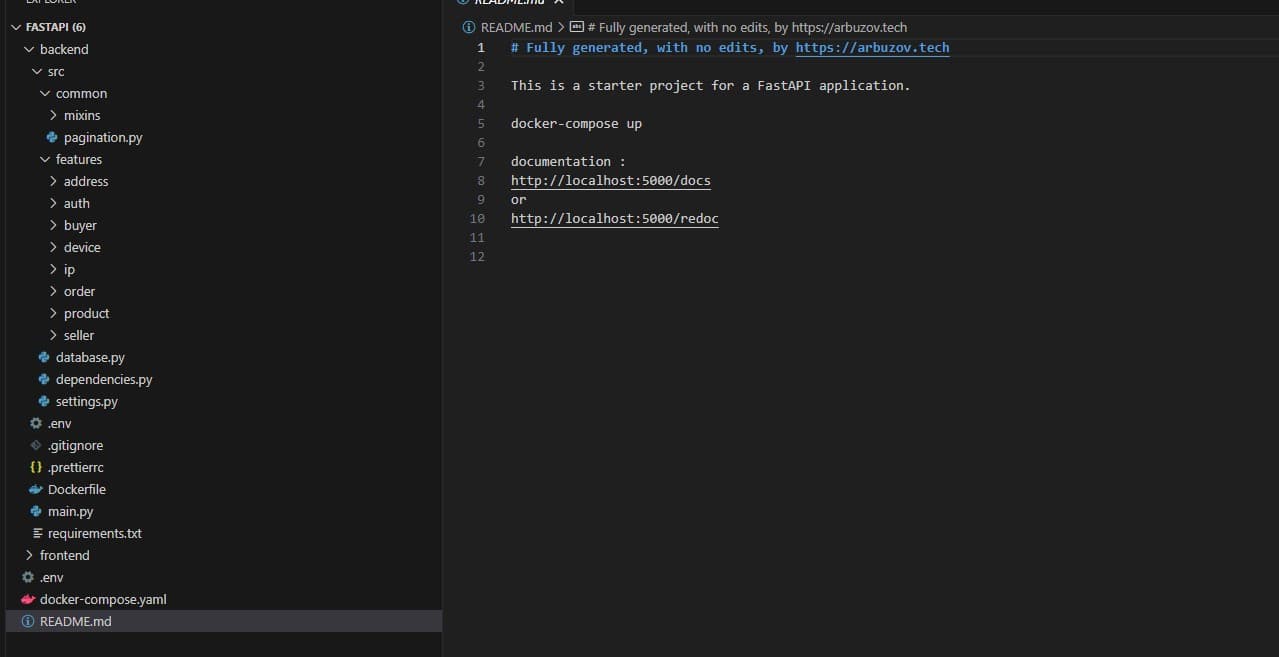Click README.md in the breadcrumb
Image resolution: width=1279 pixels, height=657 pixels.
516,27
